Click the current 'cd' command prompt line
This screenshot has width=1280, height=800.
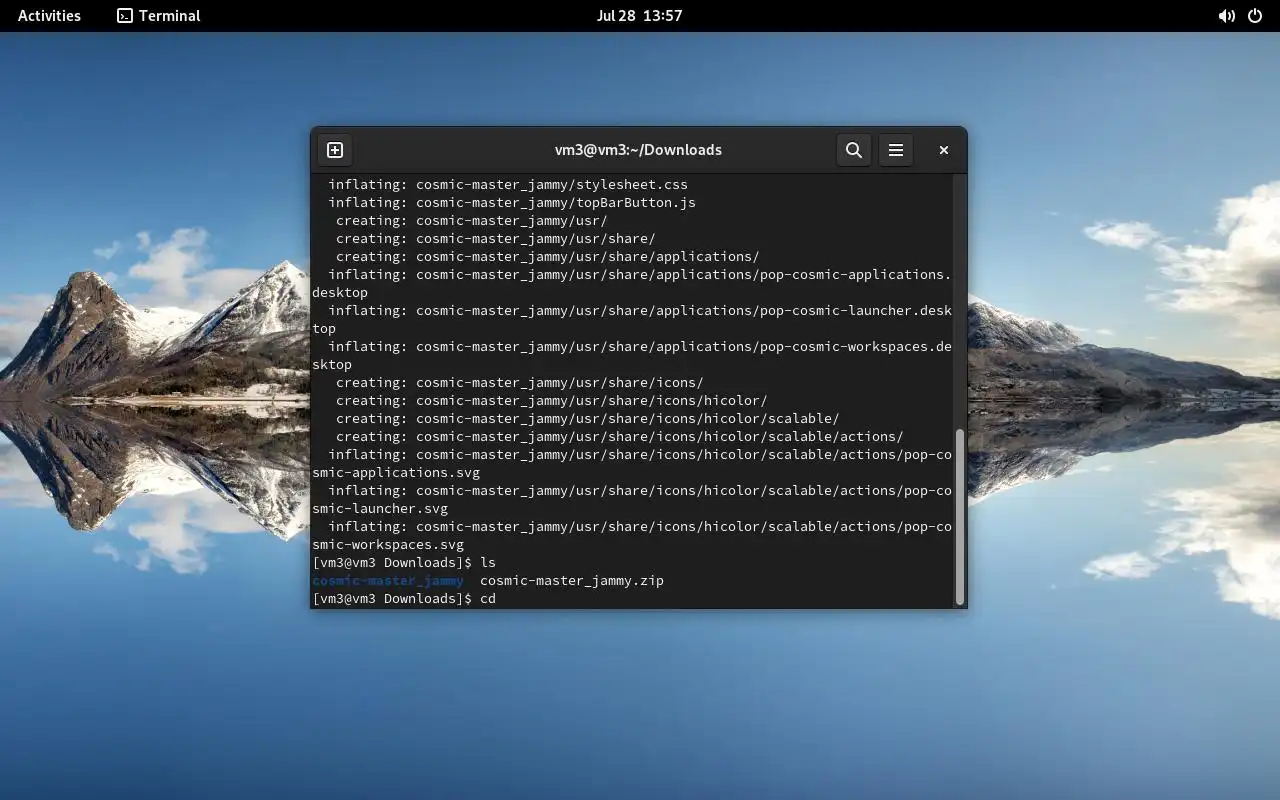(x=404, y=599)
